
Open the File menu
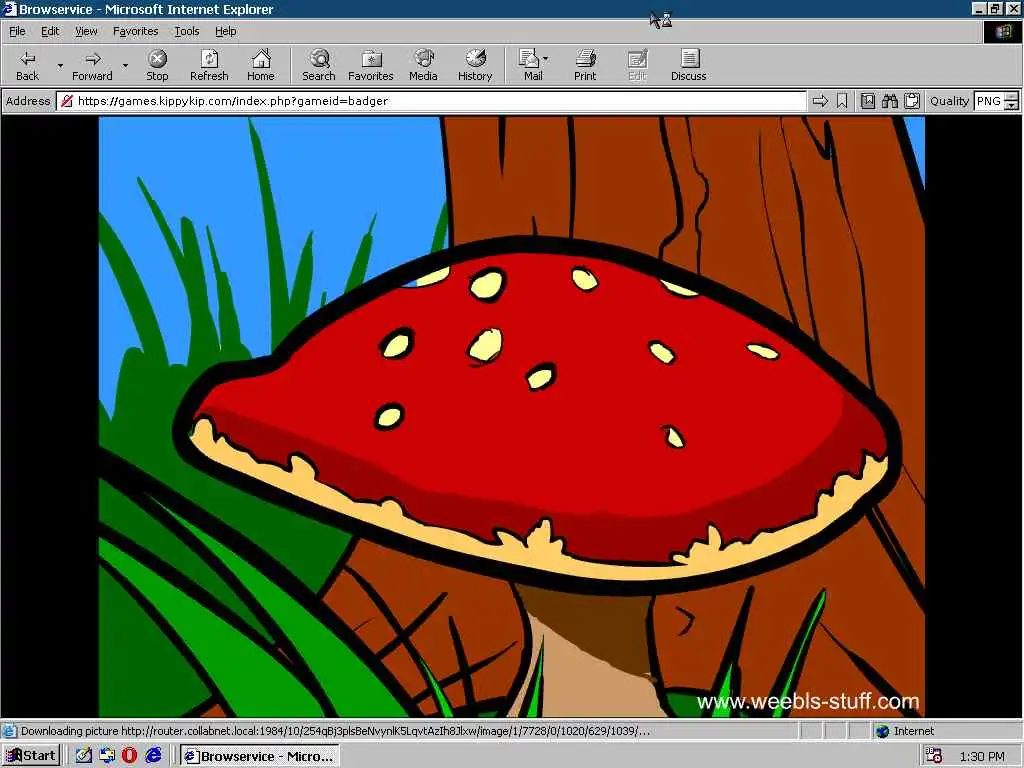point(17,31)
